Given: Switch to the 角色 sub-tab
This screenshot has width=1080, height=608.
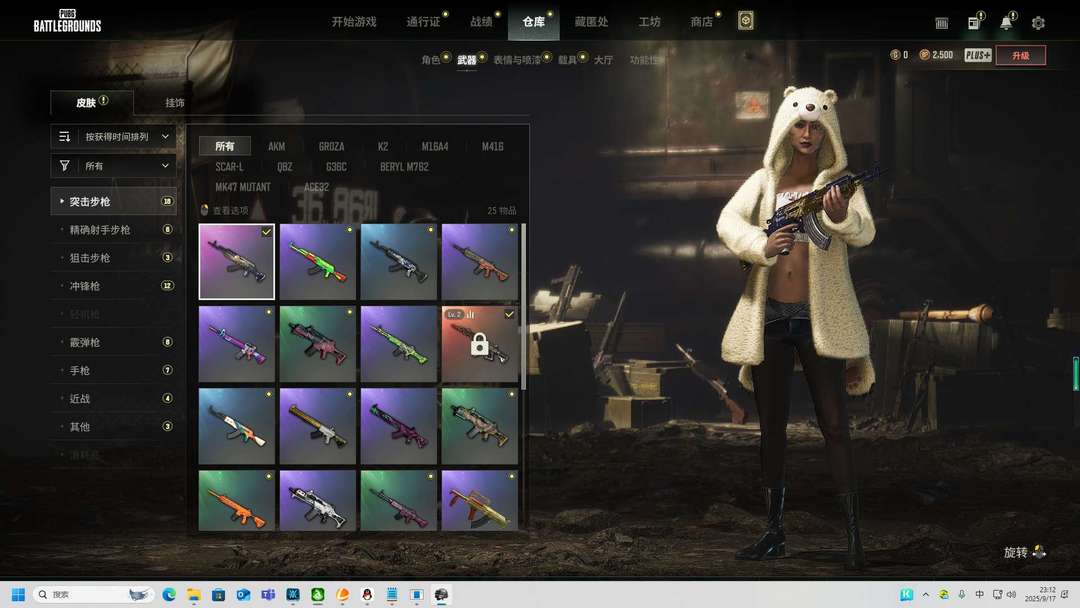Looking at the screenshot, I should (x=431, y=60).
